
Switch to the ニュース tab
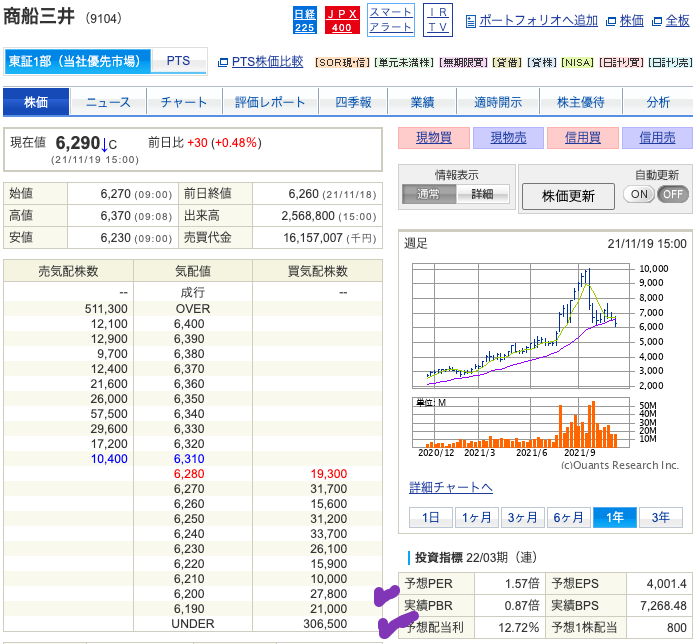point(108,102)
